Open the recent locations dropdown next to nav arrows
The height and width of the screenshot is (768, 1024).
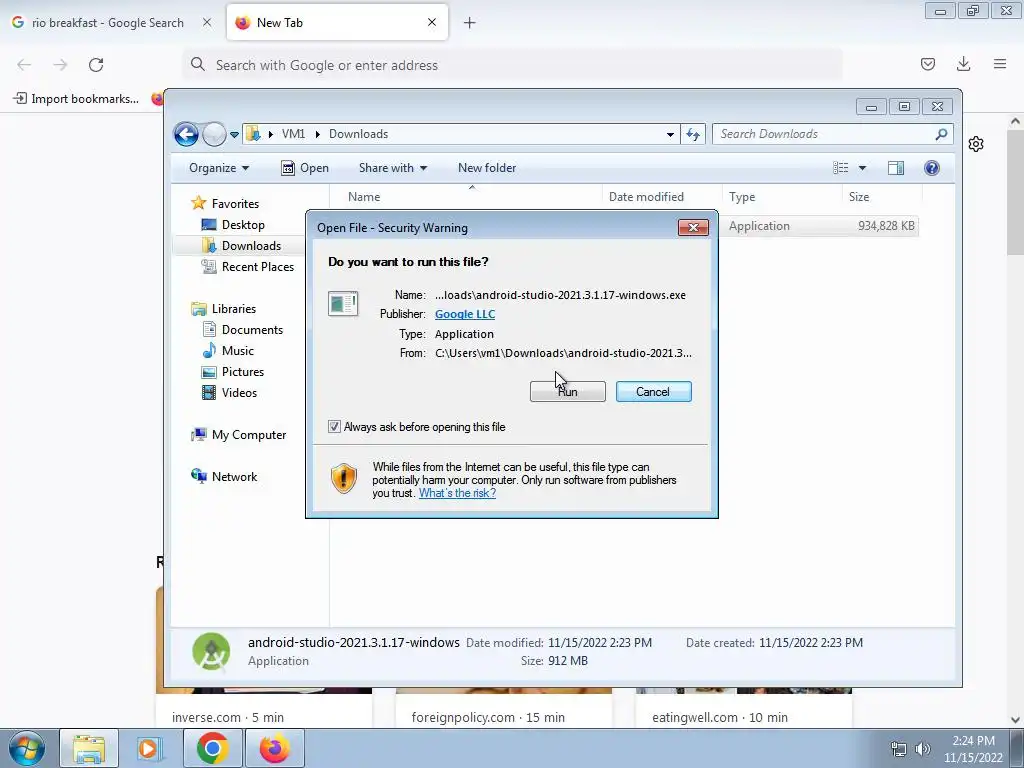tap(234, 135)
